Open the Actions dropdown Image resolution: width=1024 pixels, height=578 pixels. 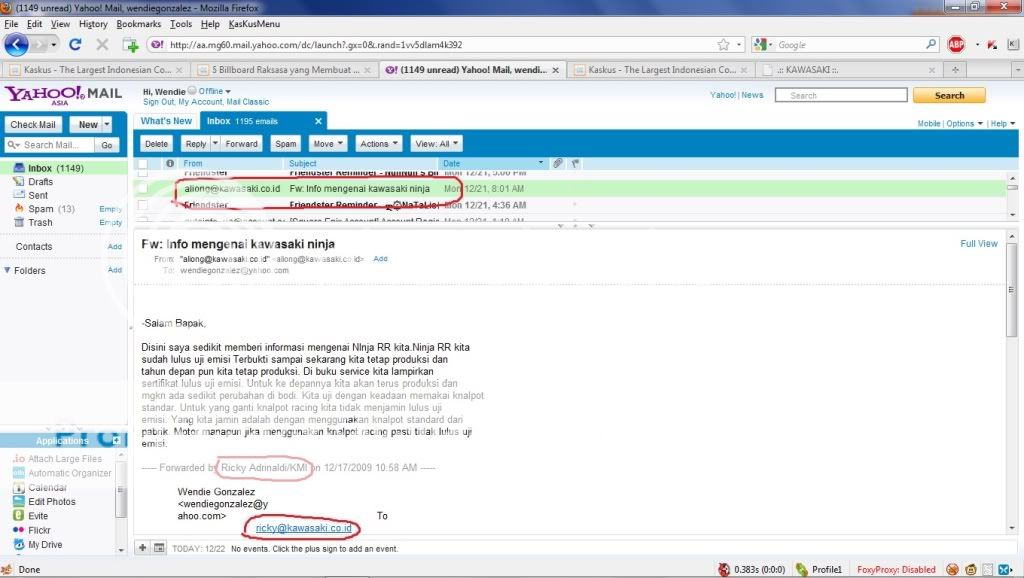[x=379, y=144]
